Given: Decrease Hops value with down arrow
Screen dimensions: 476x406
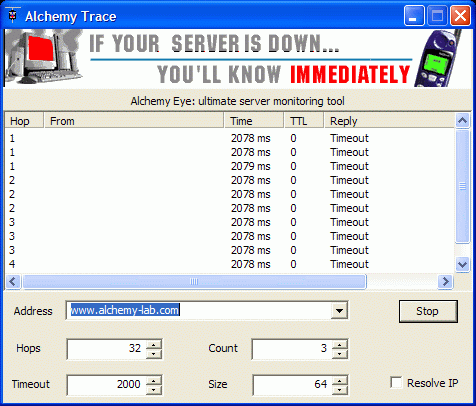Looking at the screenshot, I should pyautogui.click(x=154, y=354).
